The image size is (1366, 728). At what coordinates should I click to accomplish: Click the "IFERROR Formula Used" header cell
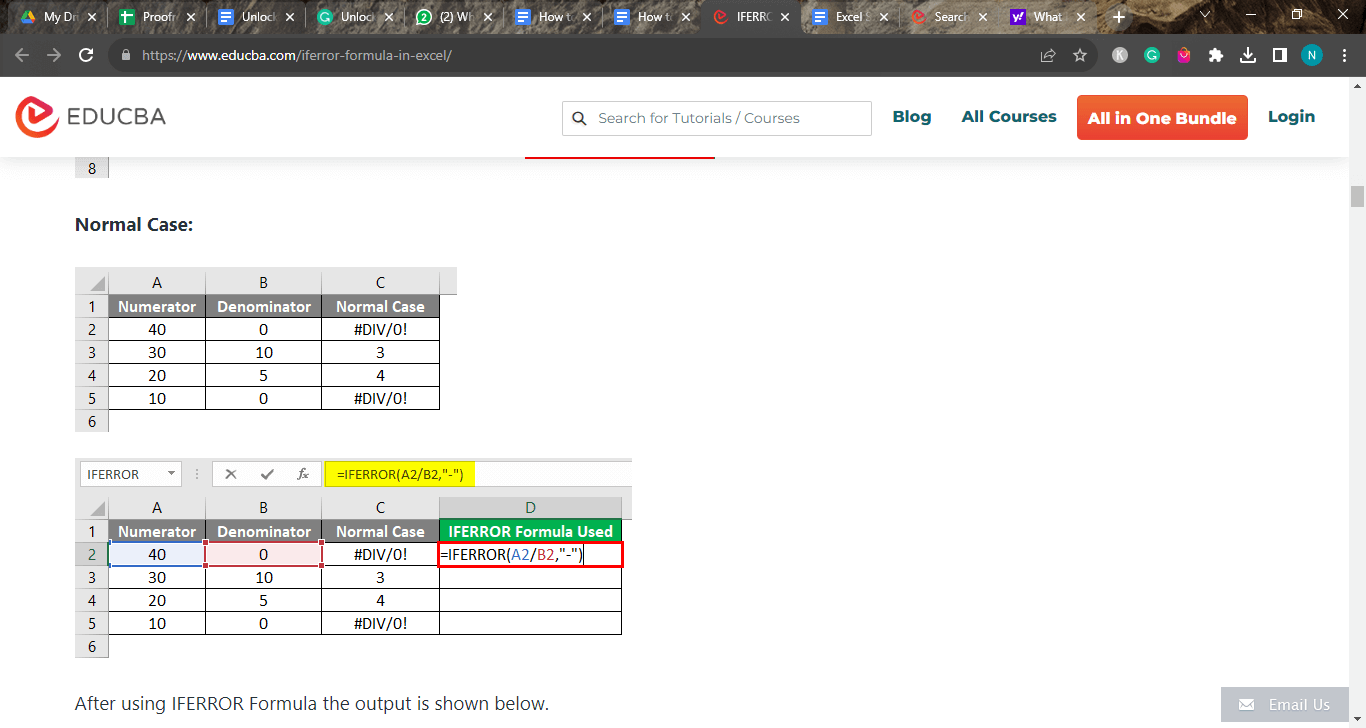coord(531,531)
